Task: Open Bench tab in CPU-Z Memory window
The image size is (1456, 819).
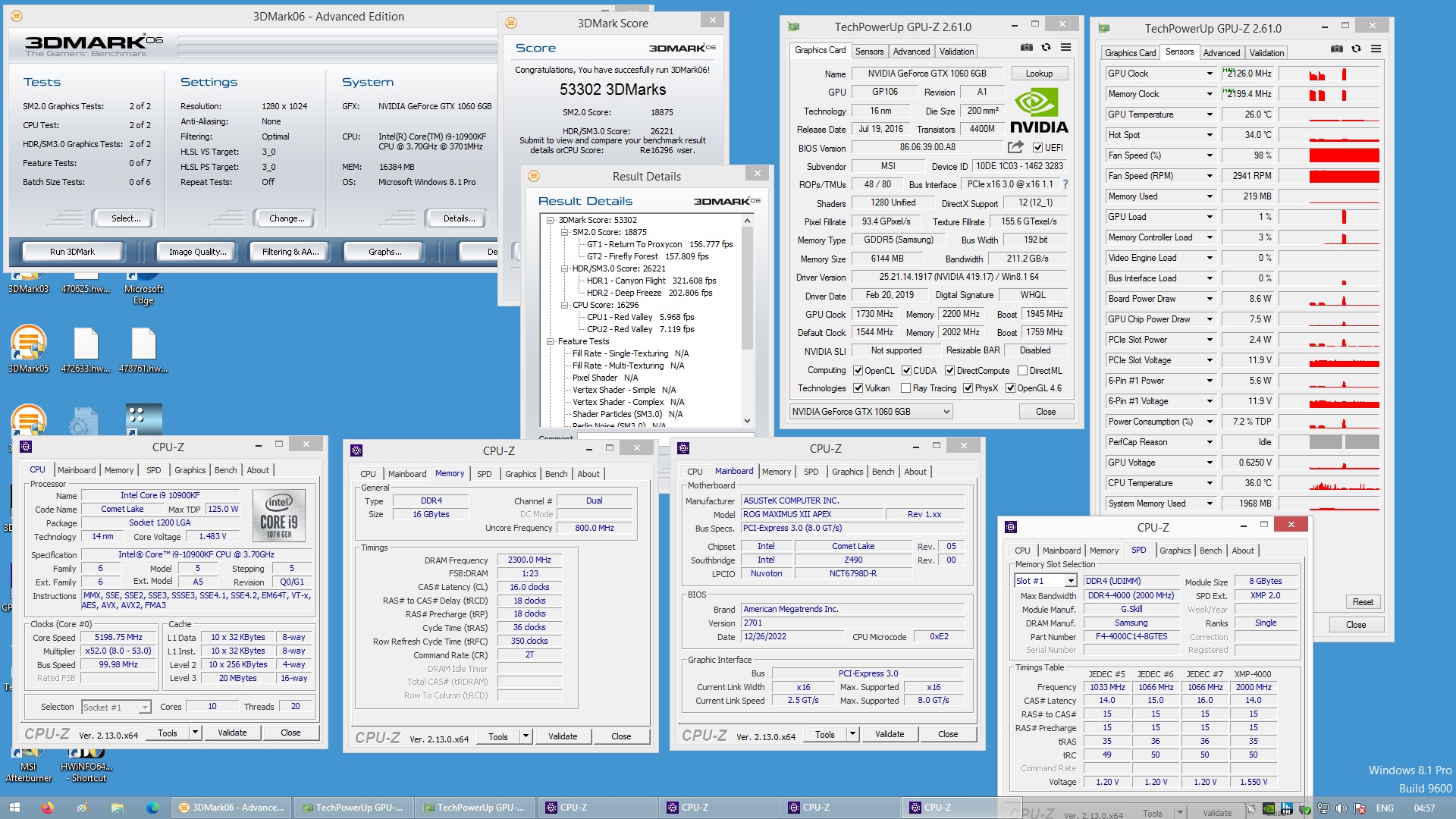Action: (x=556, y=474)
